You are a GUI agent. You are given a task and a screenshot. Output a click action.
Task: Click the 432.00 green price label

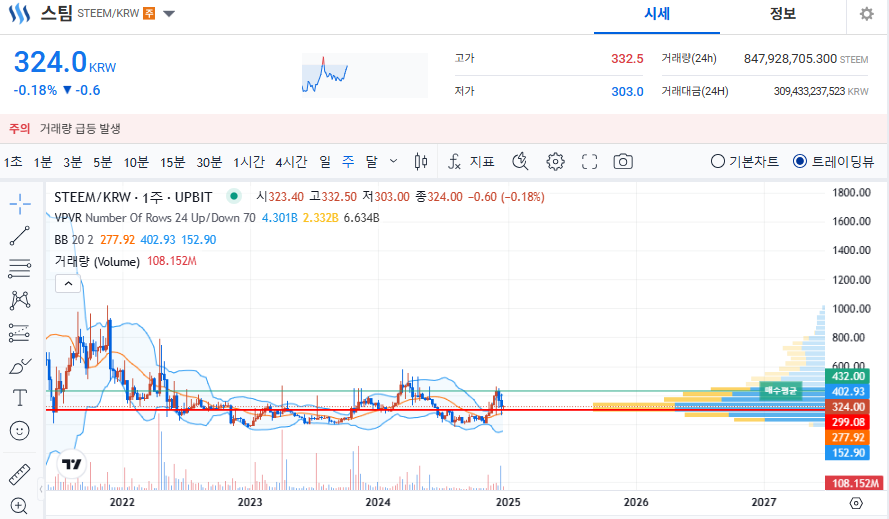coord(848,376)
